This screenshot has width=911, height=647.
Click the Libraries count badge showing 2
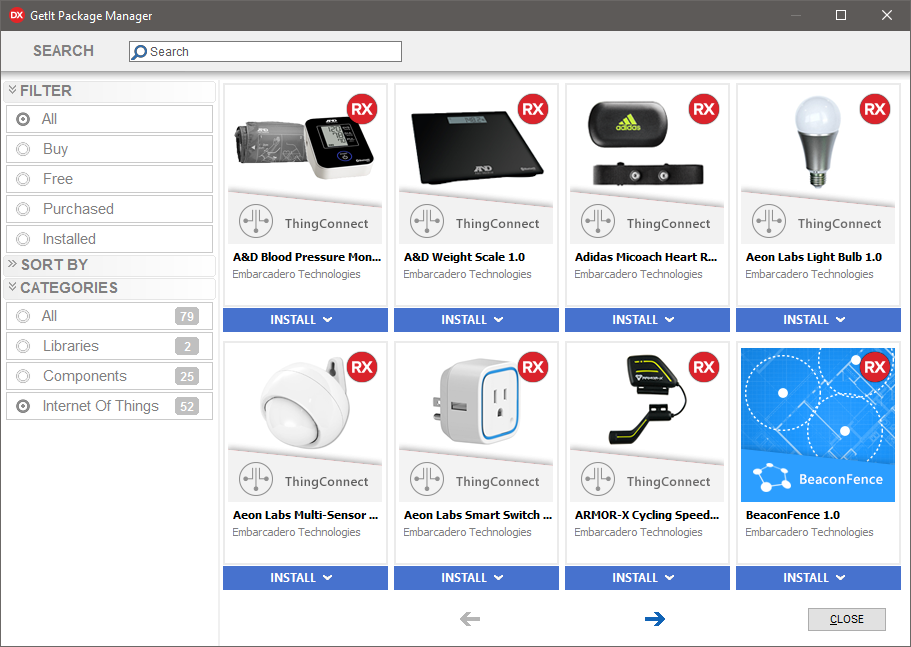coord(187,346)
